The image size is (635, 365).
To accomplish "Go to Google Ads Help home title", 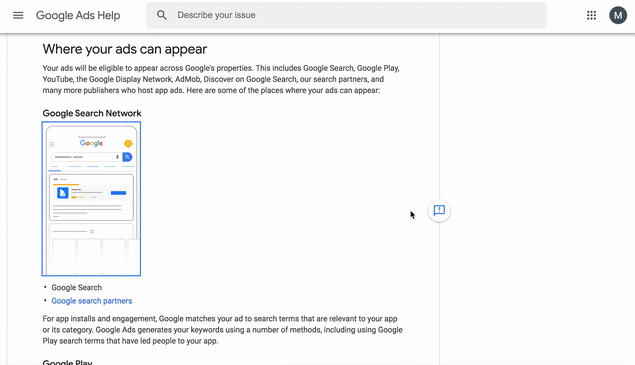I will pos(78,15).
